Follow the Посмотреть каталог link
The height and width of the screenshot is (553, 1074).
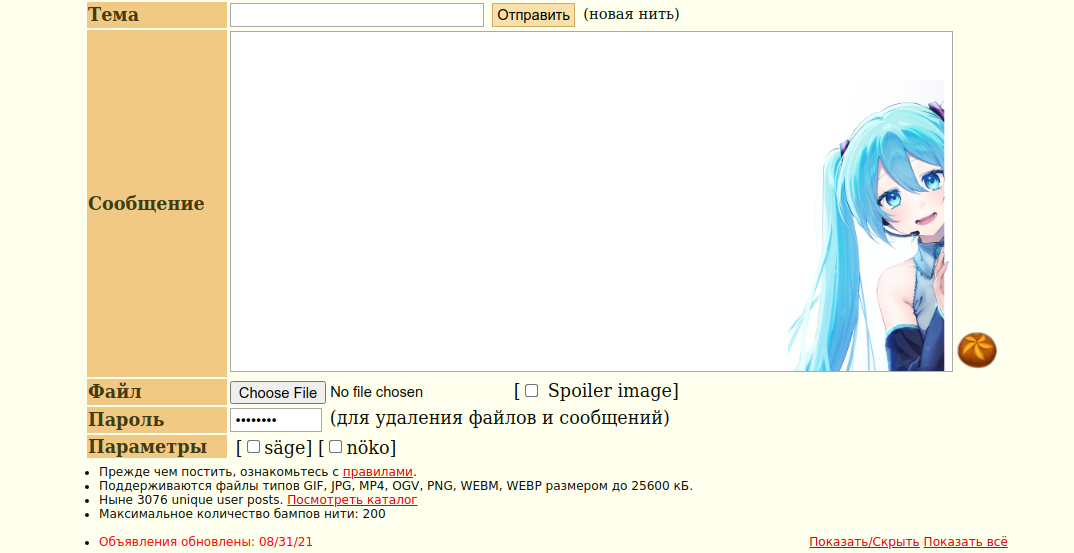[x=352, y=500]
